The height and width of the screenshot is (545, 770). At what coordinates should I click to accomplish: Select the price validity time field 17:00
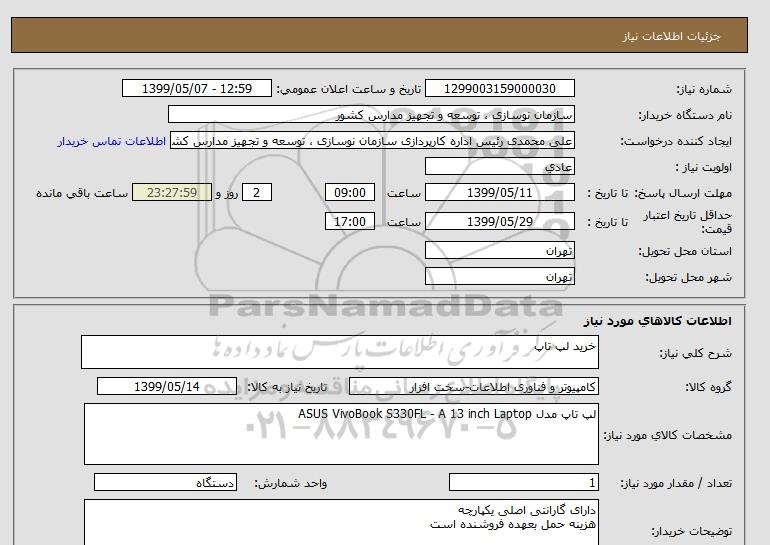[350, 221]
